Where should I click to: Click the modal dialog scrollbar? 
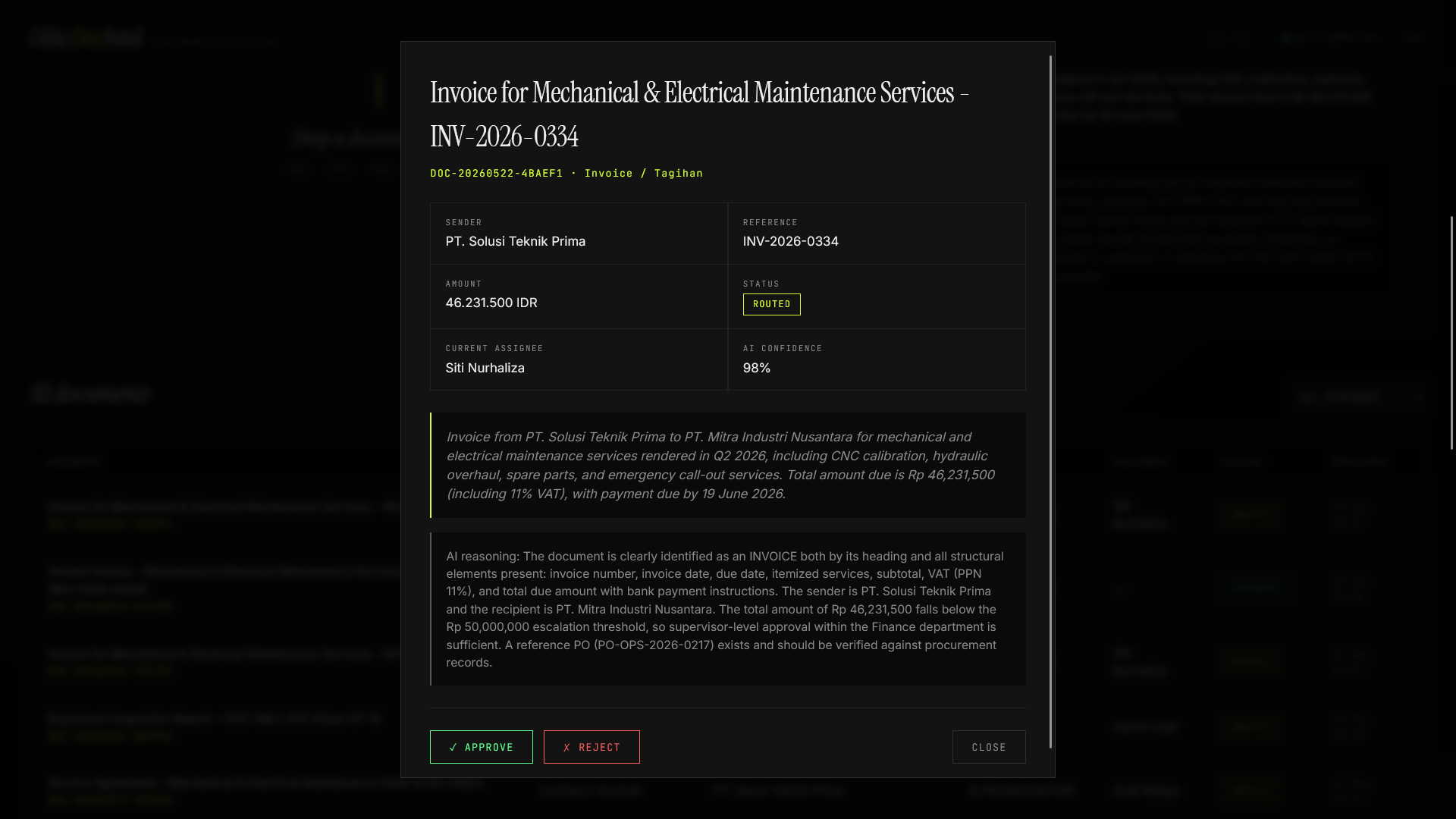coord(1050,402)
